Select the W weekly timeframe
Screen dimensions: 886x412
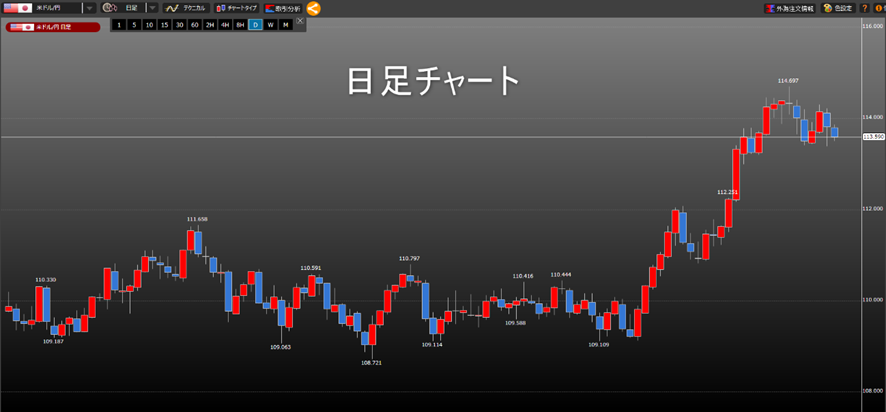(x=270, y=24)
